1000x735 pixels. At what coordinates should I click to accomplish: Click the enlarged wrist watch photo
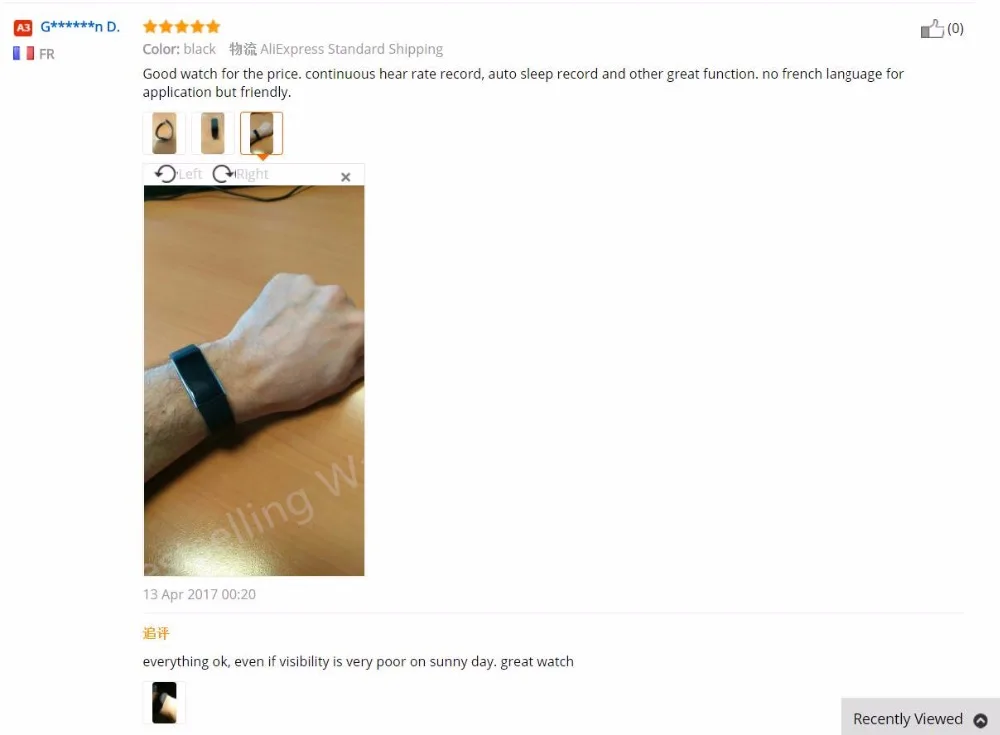[x=254, y=381]
